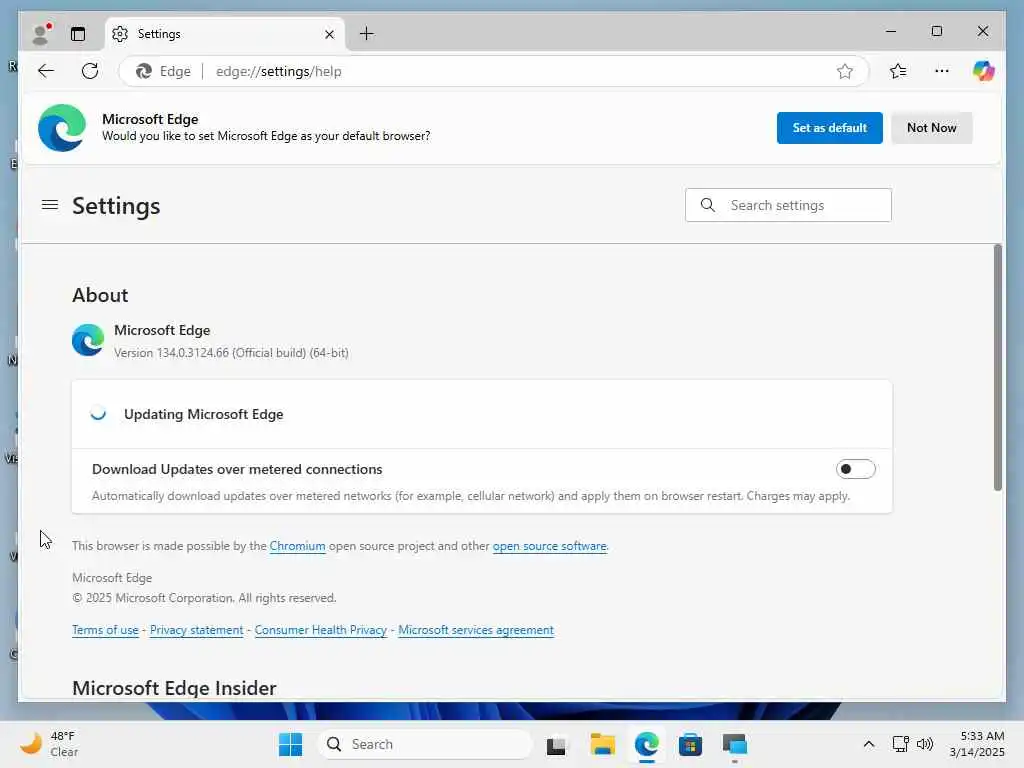Open the Favorites list icon
Viewport: 1024px width, 768px height.
click(x=898, y=71)
